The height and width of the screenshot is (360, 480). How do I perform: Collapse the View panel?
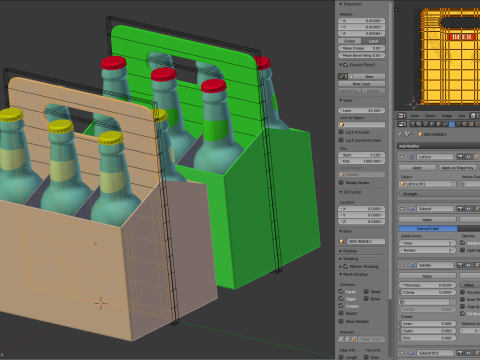pos(341,100)
